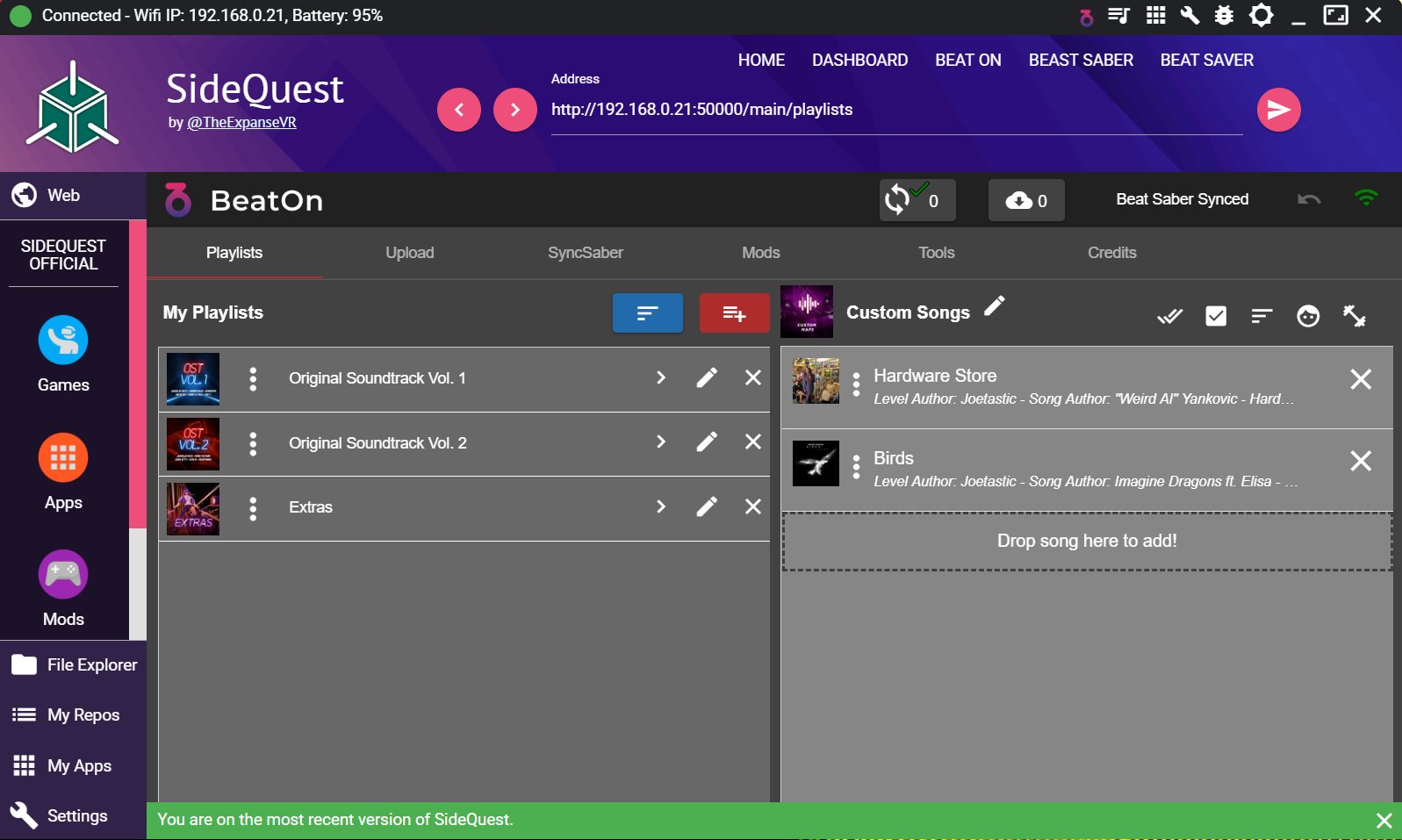Switch to the Mods tab
This screenshot has width=1402, height=840.
point(761,253)
